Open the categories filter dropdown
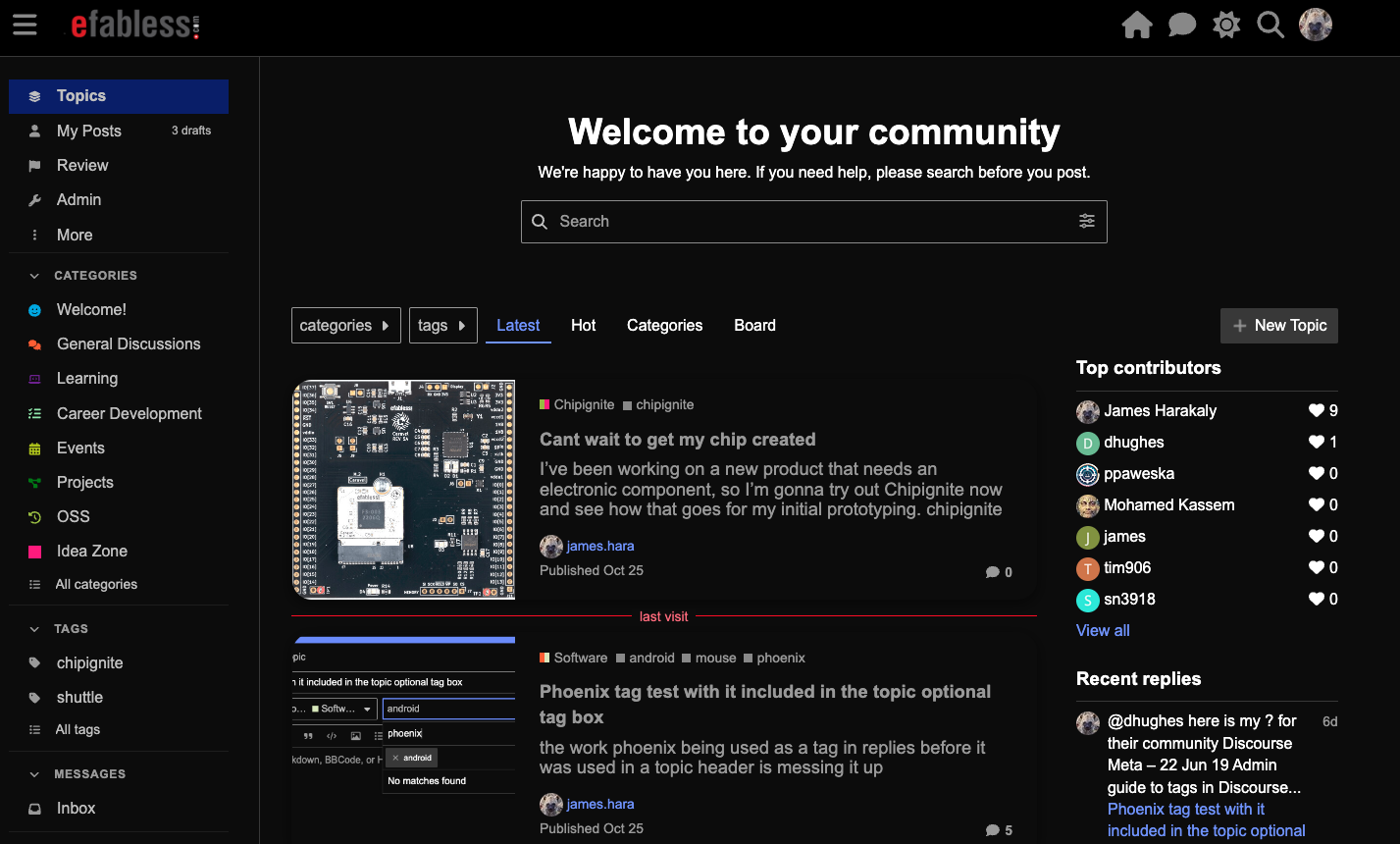1400x844 pixels. [x=345, y=326]
